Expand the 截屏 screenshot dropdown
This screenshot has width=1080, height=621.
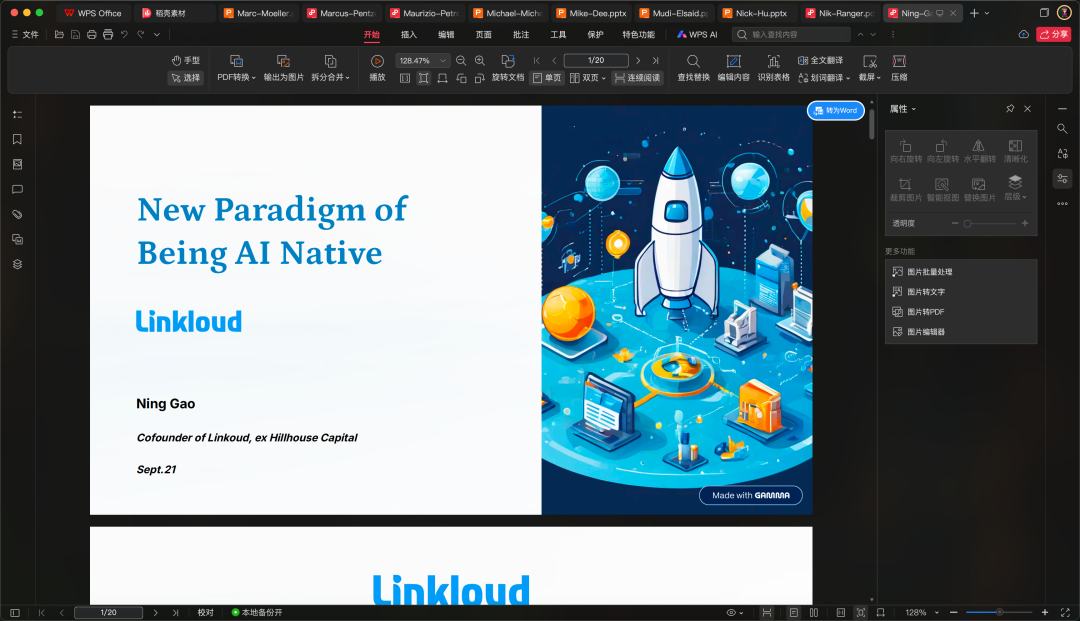click(878, 78)
